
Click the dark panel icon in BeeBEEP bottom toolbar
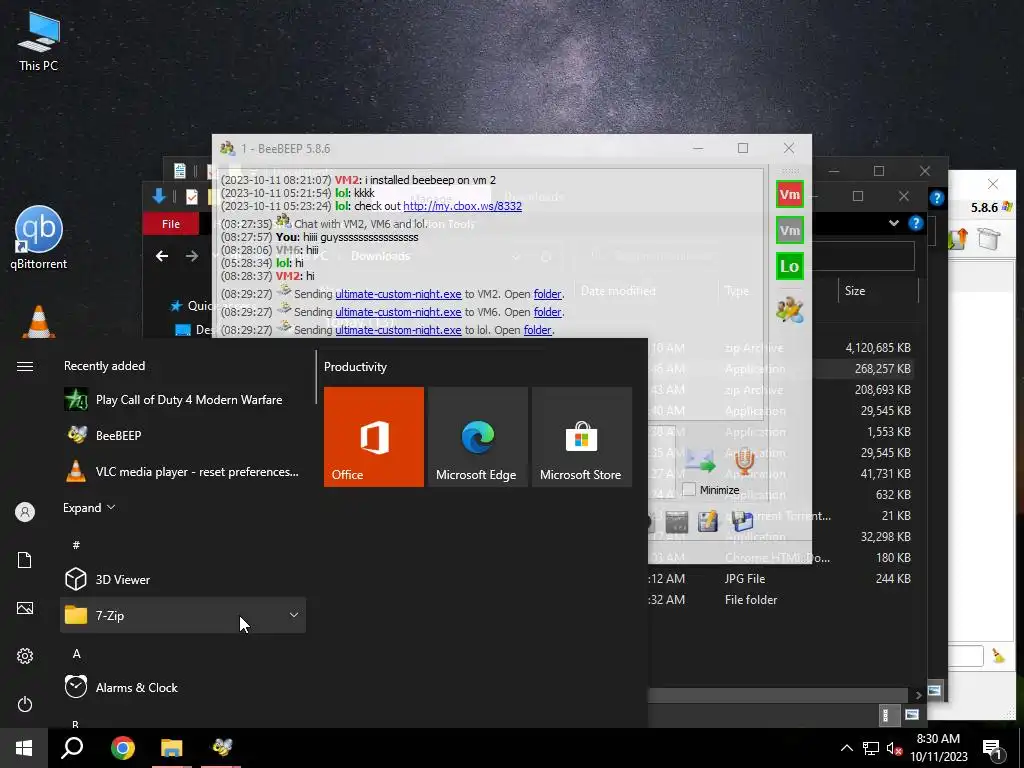[677, 522]
